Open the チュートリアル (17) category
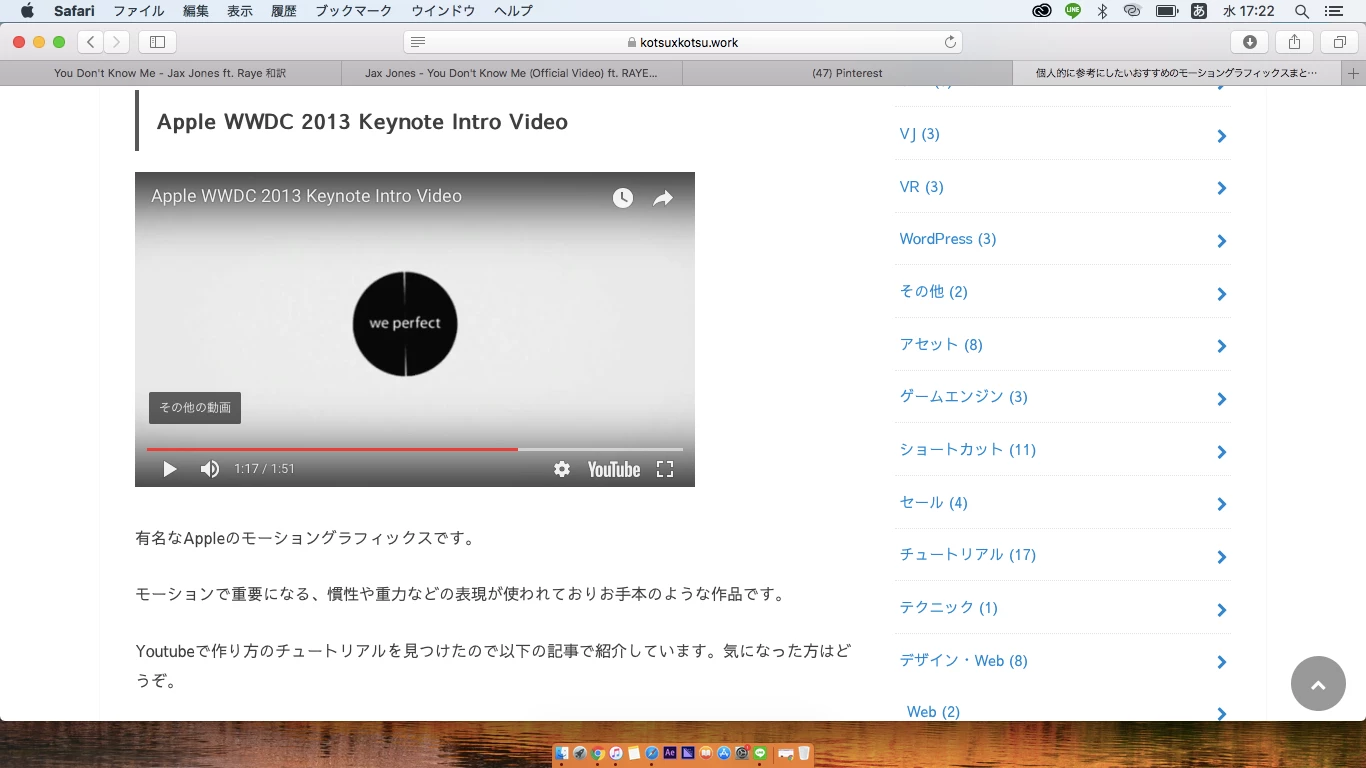This screenshot has width=1366, height=768. [x=968, y=555]
